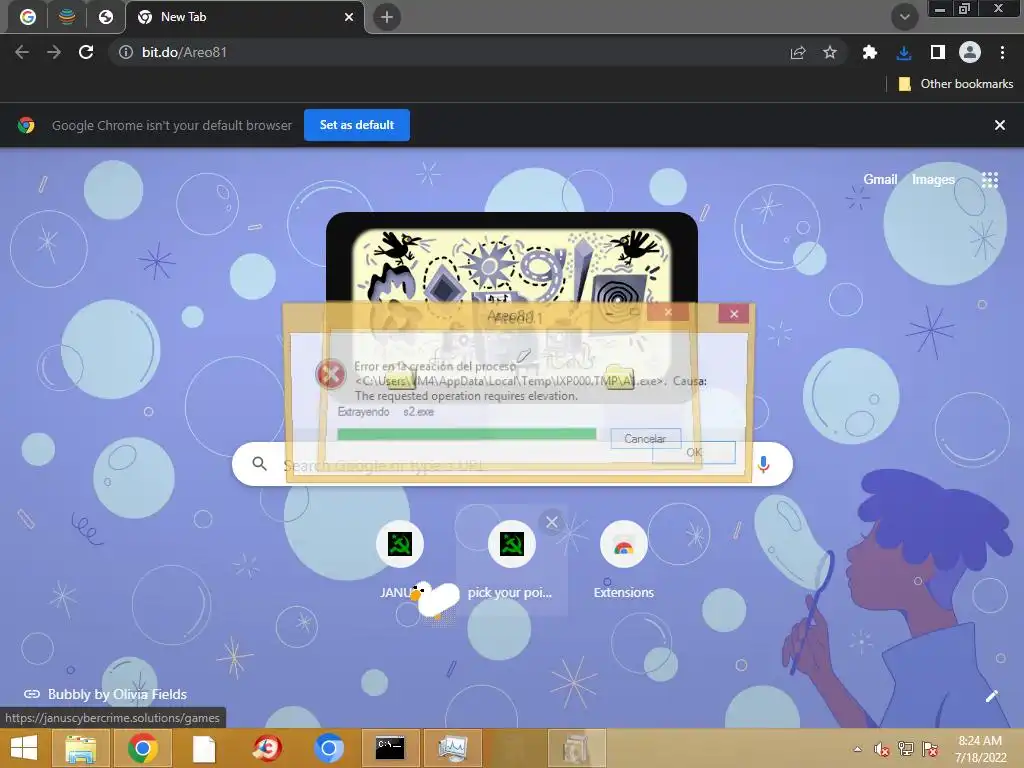Open Chrome's three-dot menu

(1002, 52)
